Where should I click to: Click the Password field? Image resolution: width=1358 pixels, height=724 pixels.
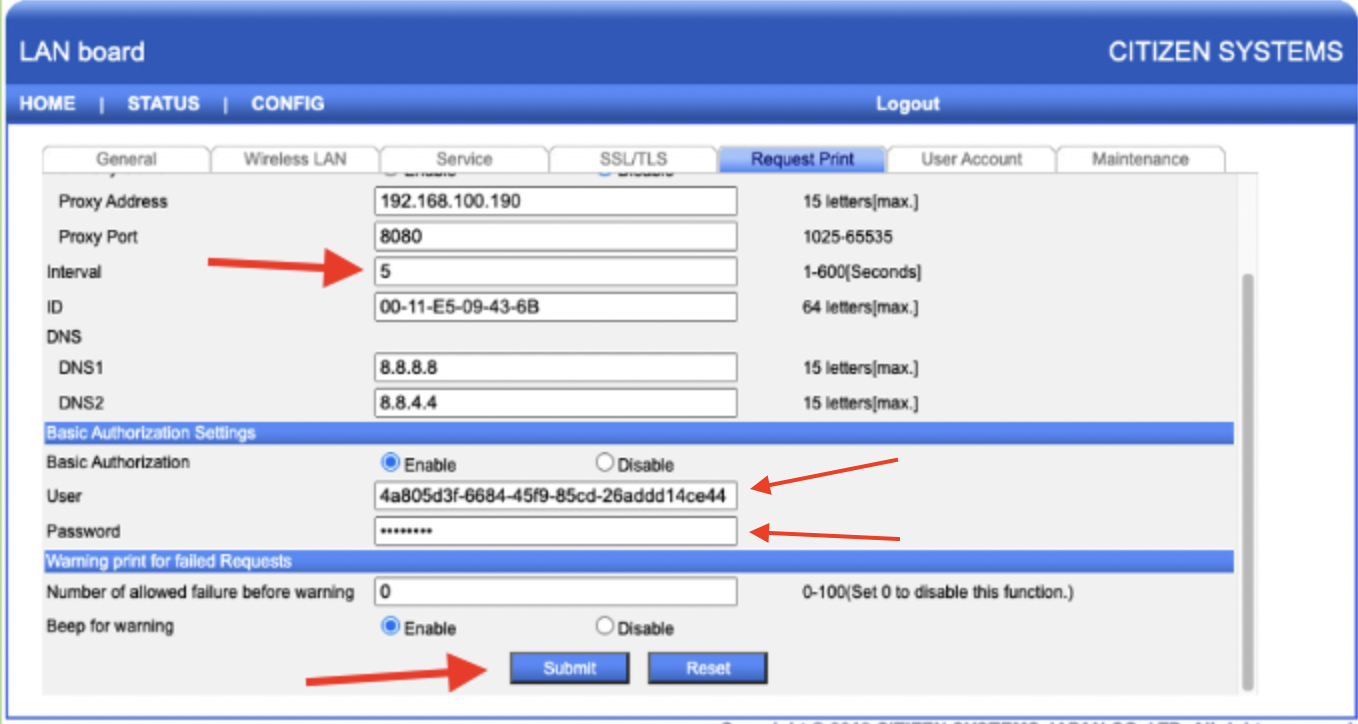click(555, 531)
